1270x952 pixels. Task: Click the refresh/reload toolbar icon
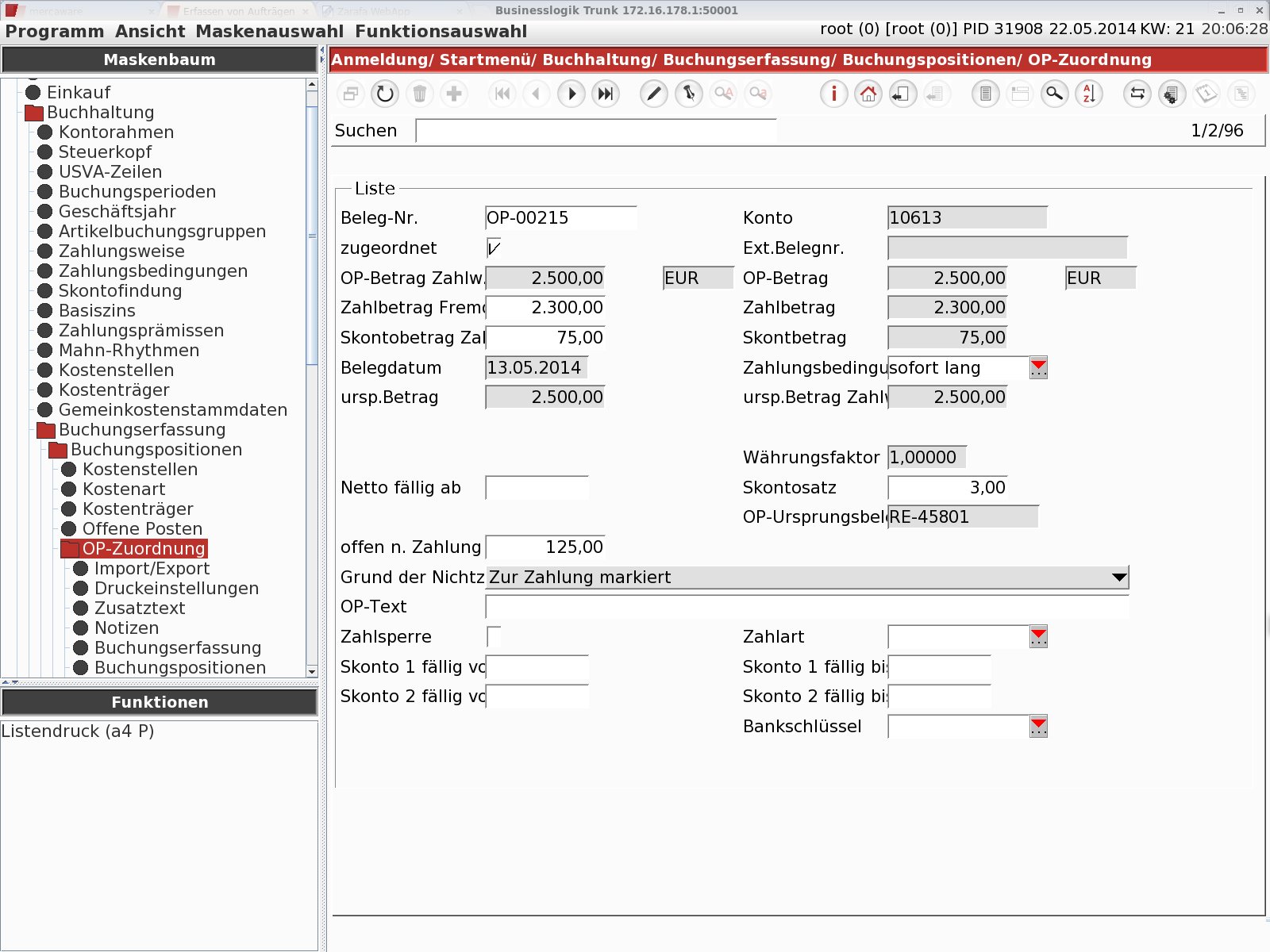pyautogui.click(x=385, y=94)
